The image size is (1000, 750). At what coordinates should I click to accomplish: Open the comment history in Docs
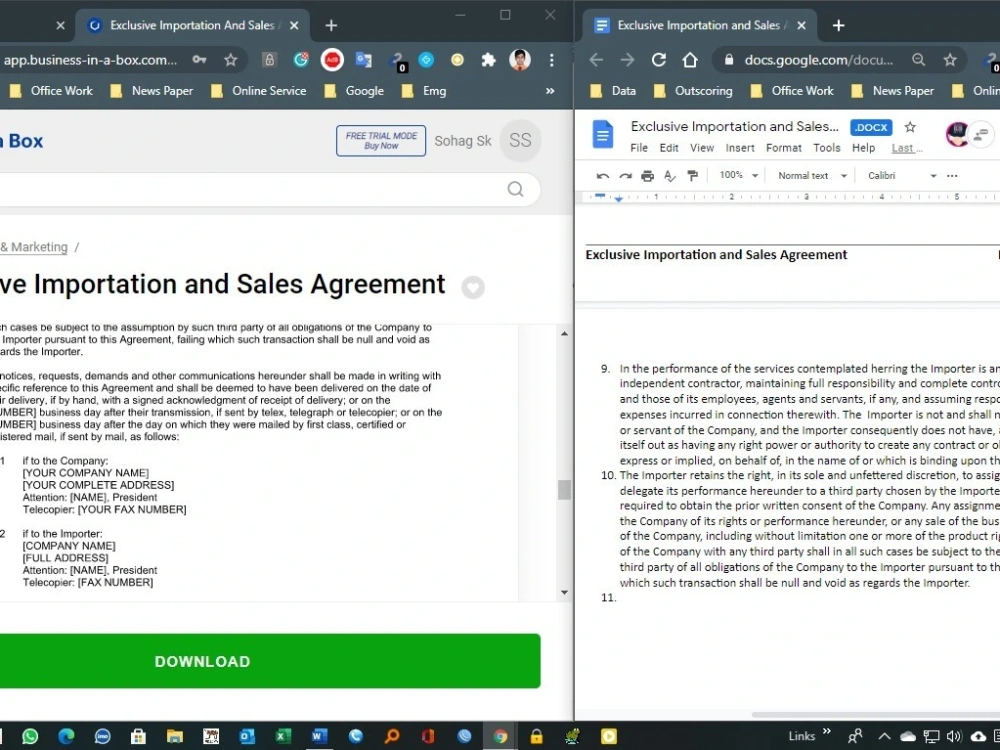980,134
